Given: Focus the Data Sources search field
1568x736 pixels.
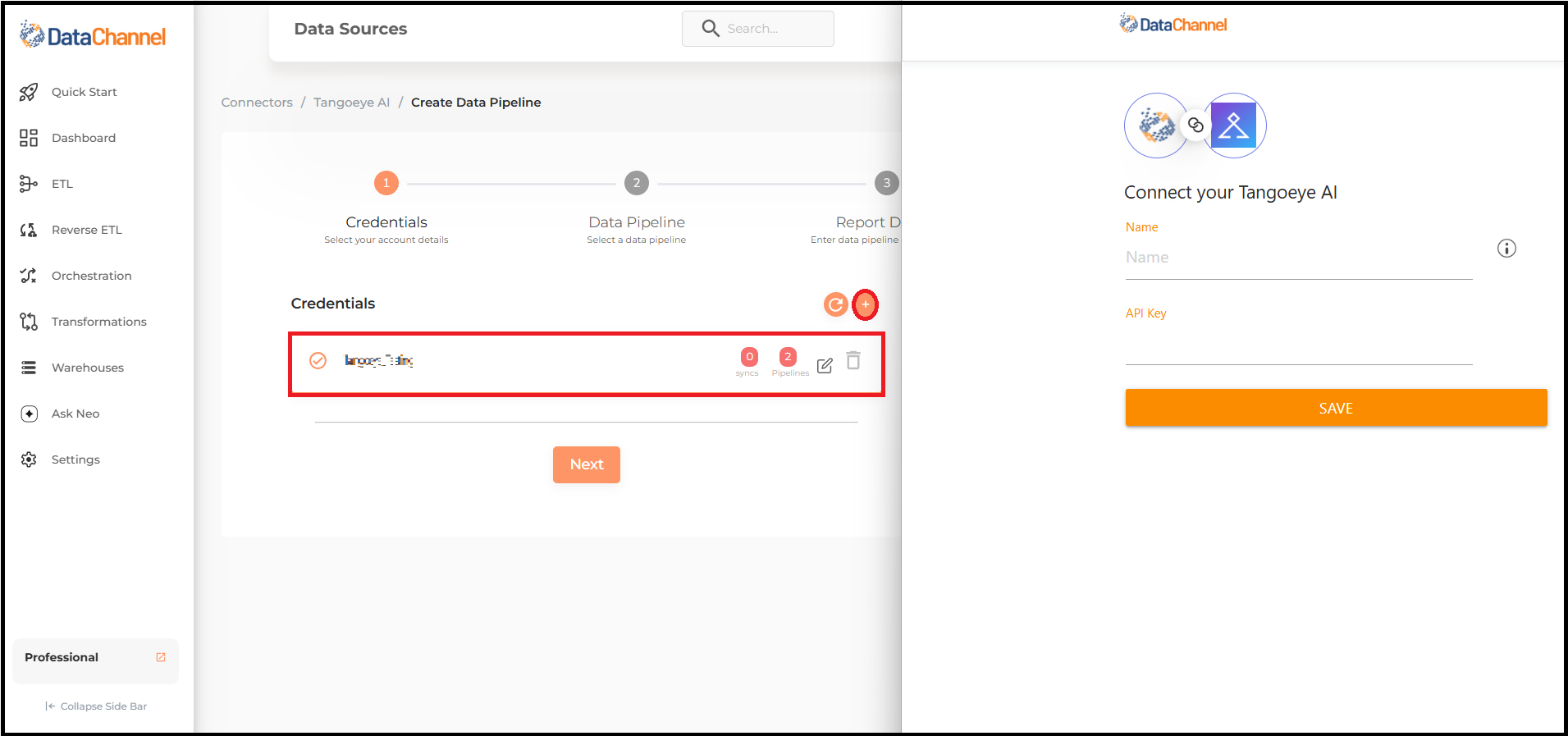Looking at the screenshot, I should click(758, 29).
